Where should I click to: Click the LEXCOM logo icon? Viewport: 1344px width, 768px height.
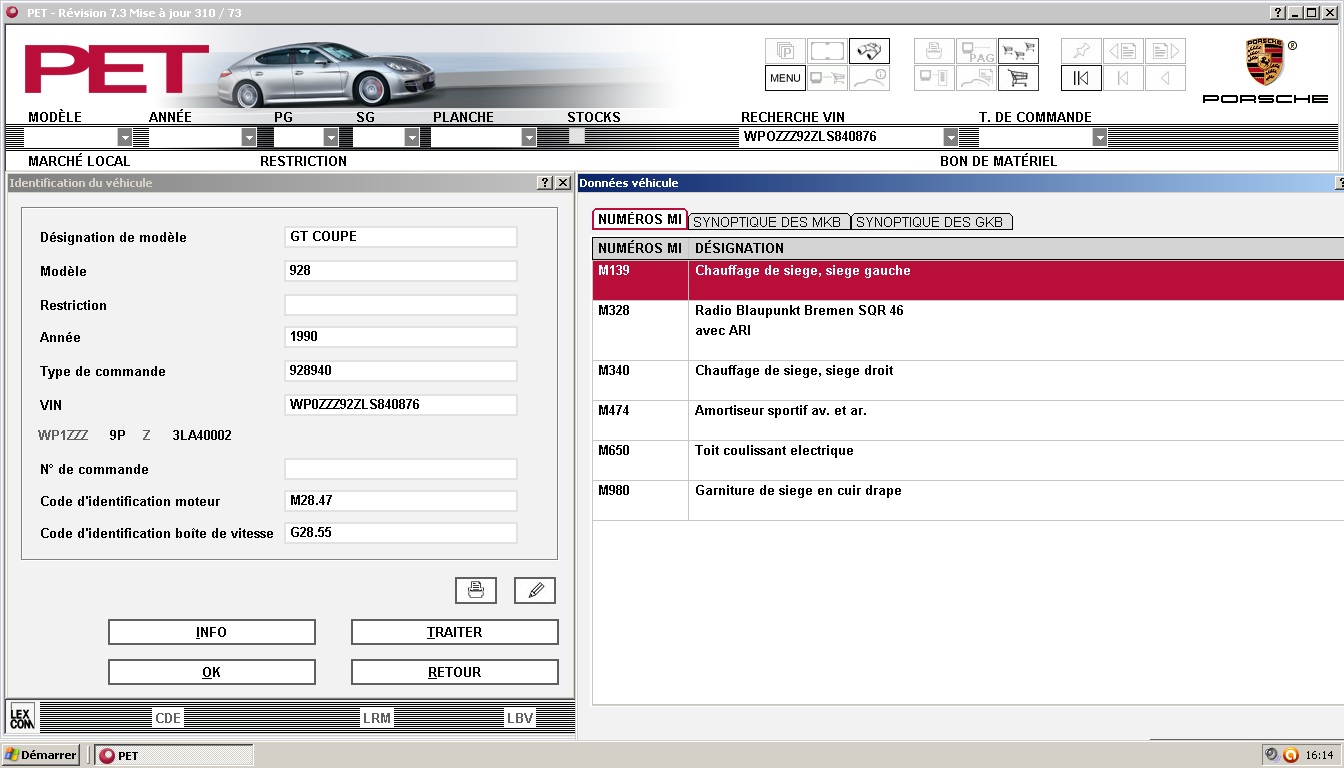pyautogui.click(x=22, y=716)
